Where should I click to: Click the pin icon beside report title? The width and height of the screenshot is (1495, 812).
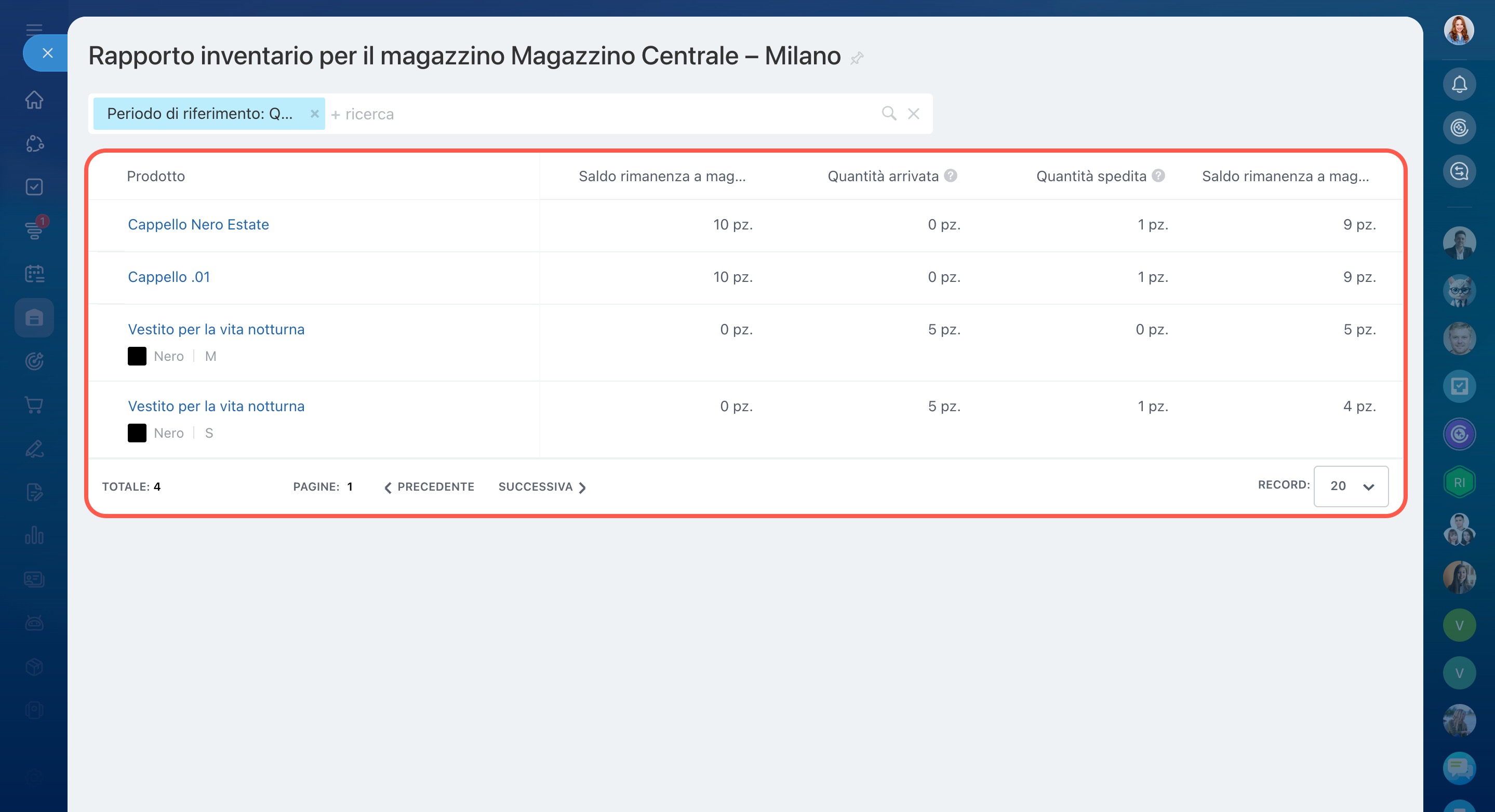click(x=857, y=58)
